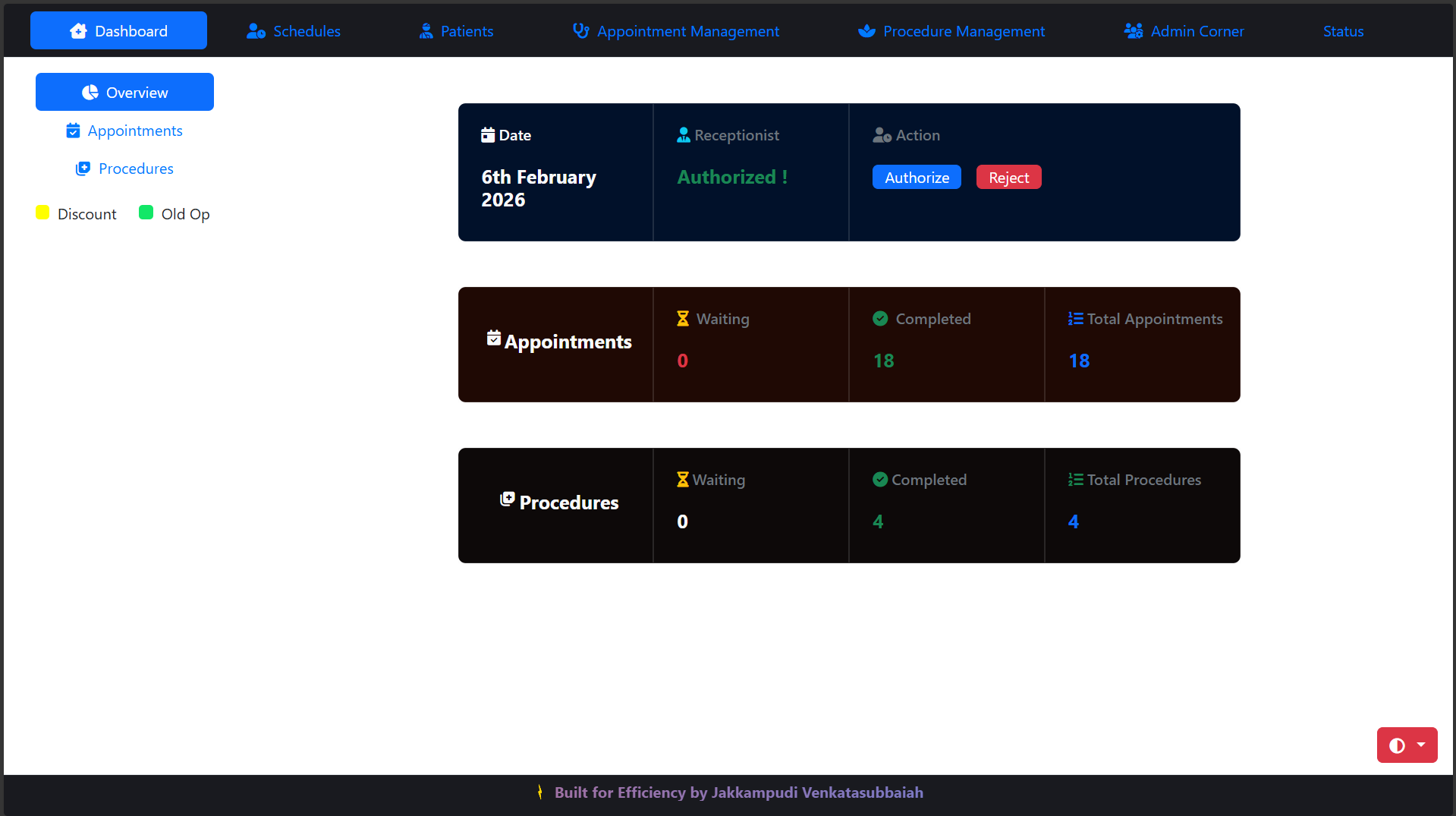Click the Overview pie chart icon
Image resolution: width=1456 pixels, height=816 pixels.
(90, 93)
